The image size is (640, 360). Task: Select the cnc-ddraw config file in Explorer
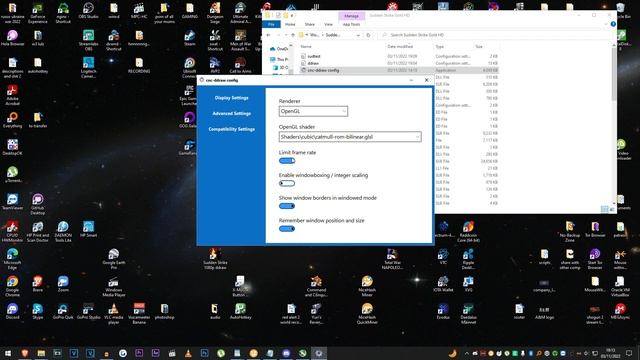[x=323, y=70]
